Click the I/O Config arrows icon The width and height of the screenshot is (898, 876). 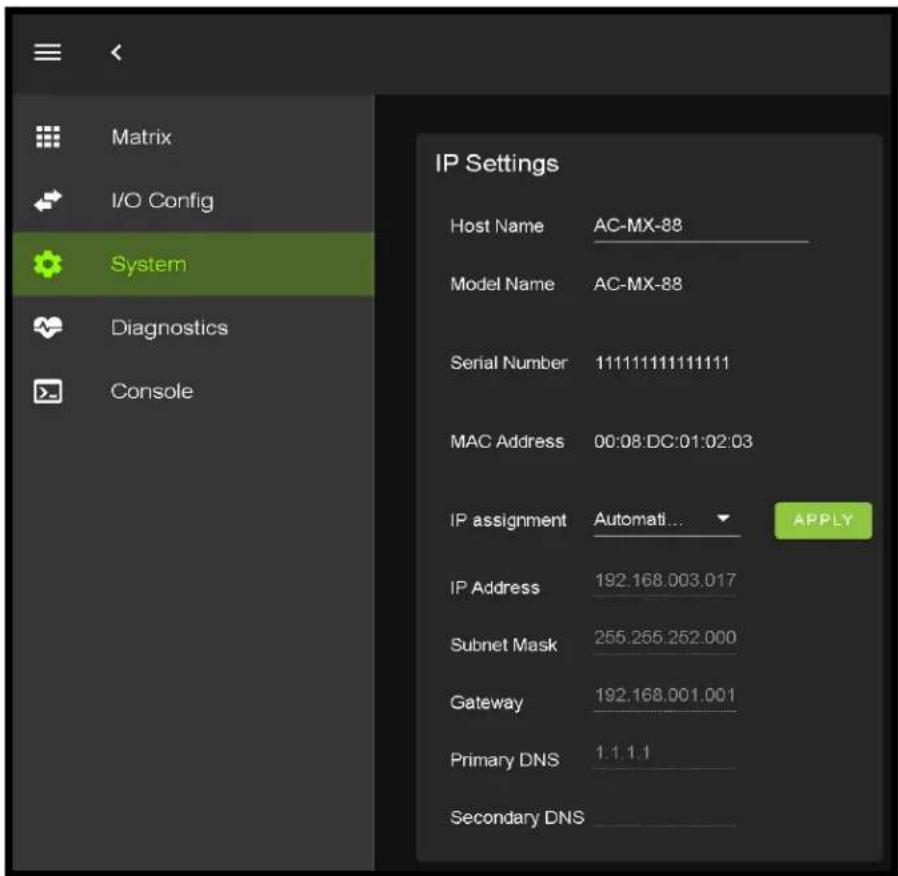pos(48,200)
